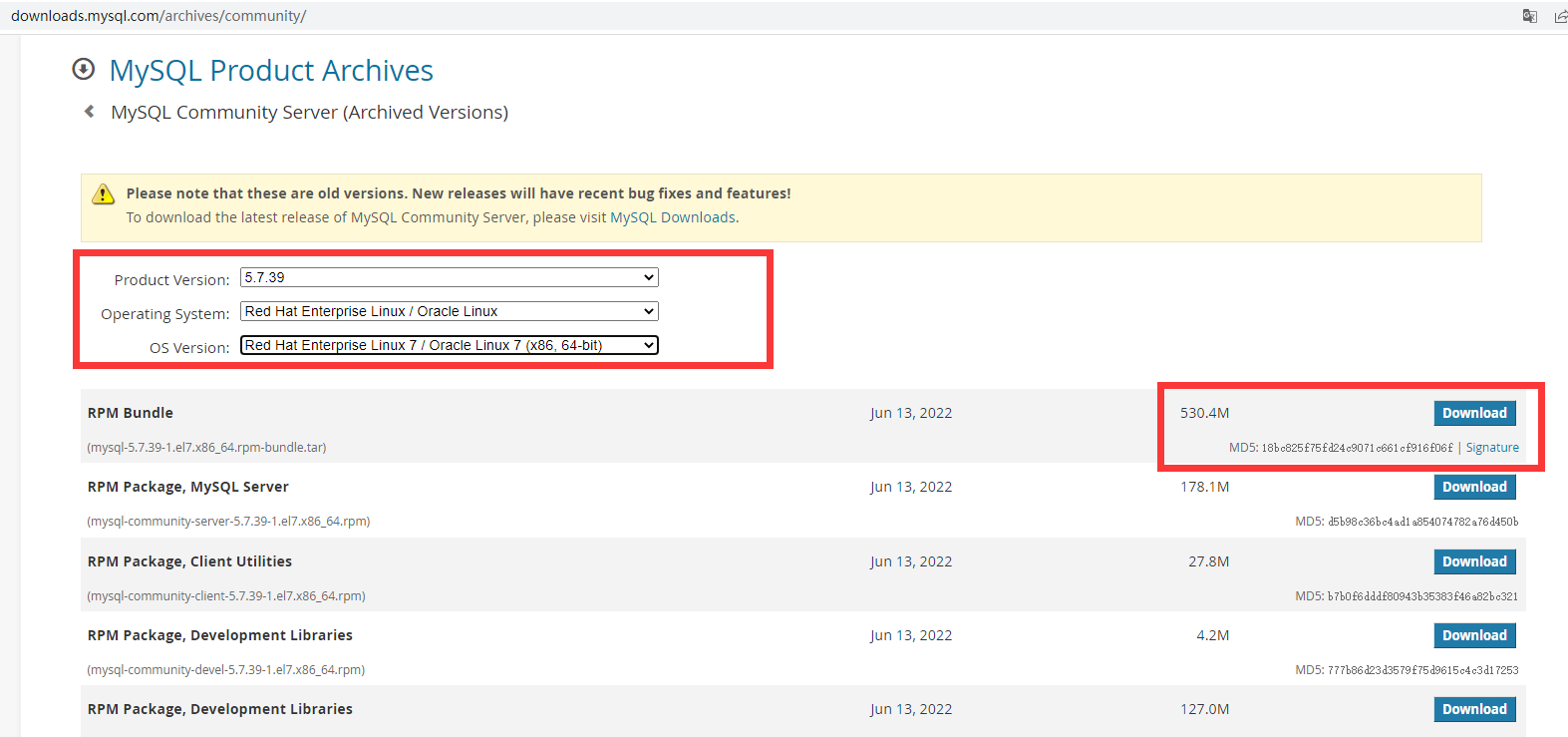Click the address bar URL
The image size is (1568, 737).
[158, 16]
